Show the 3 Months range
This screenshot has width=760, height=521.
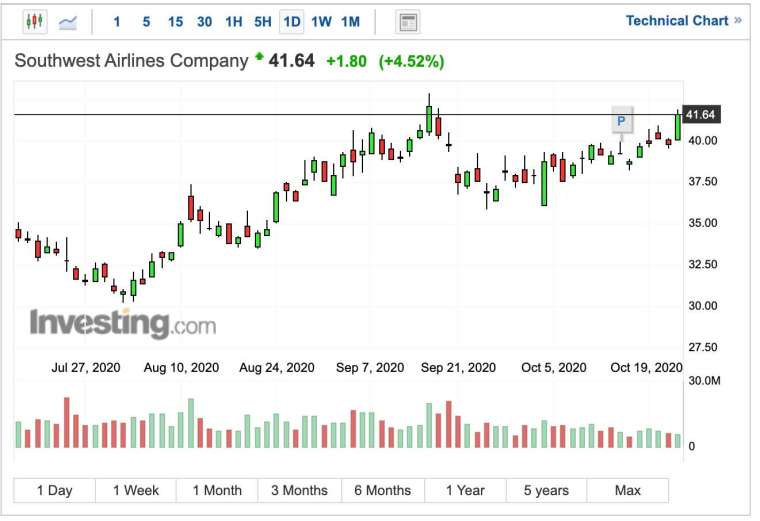(x=300, y=490)
